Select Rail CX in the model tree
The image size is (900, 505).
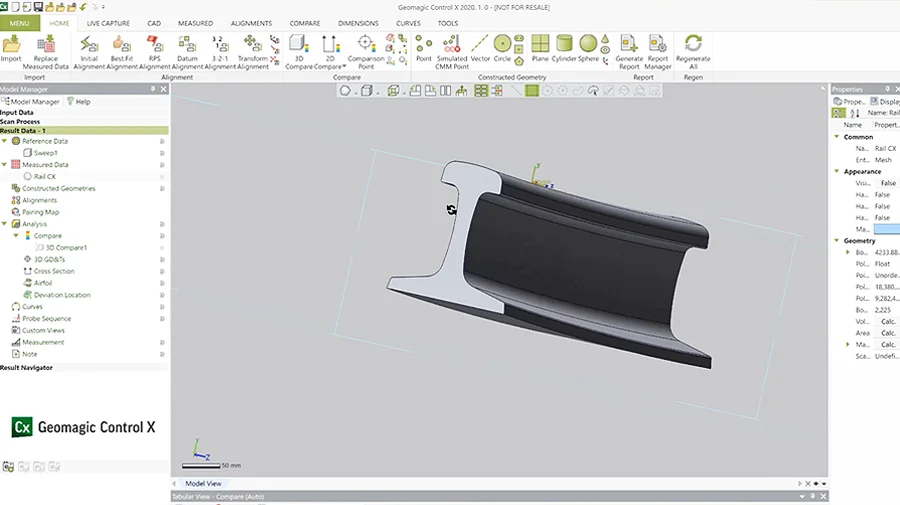click(x=45, y=176)
